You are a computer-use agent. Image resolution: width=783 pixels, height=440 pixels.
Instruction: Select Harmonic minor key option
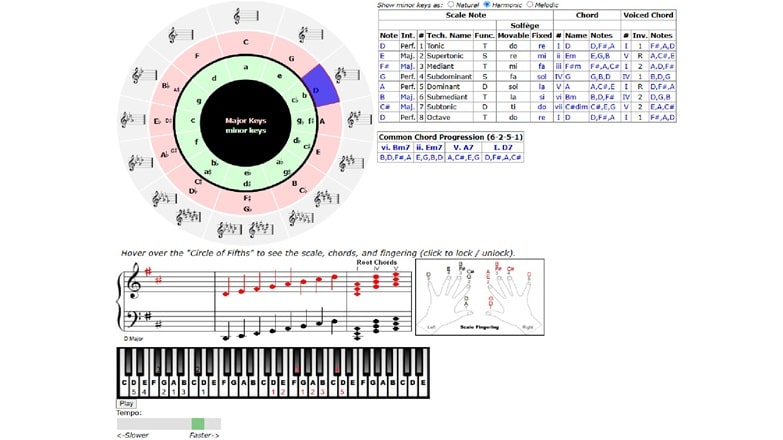pyautogui.click(x=488, y=5)
